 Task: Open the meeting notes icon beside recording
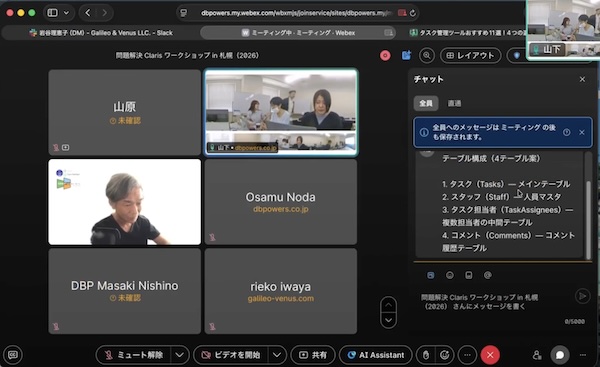click(x=406, y=55)
